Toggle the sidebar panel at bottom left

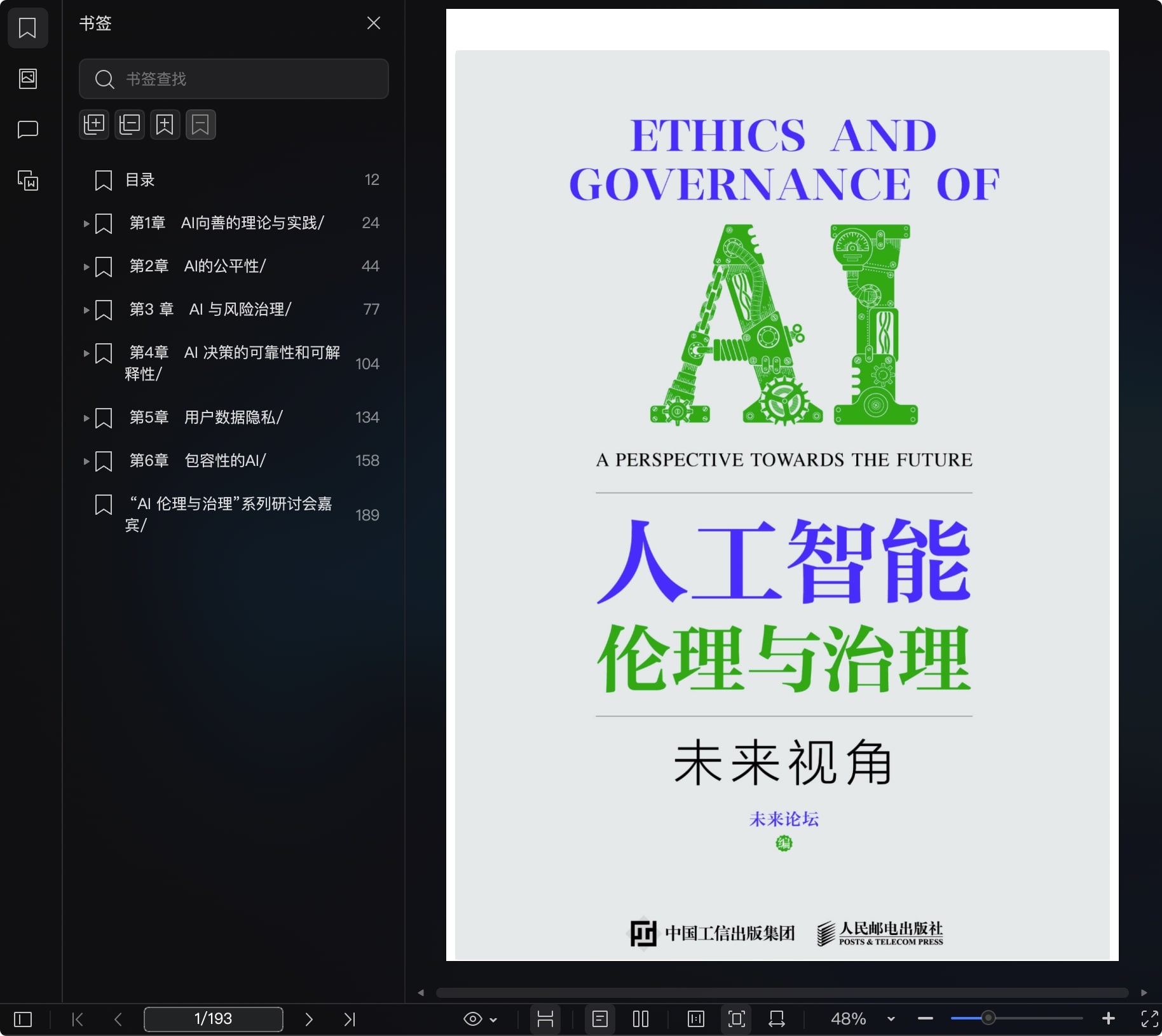coord(23,1019)
